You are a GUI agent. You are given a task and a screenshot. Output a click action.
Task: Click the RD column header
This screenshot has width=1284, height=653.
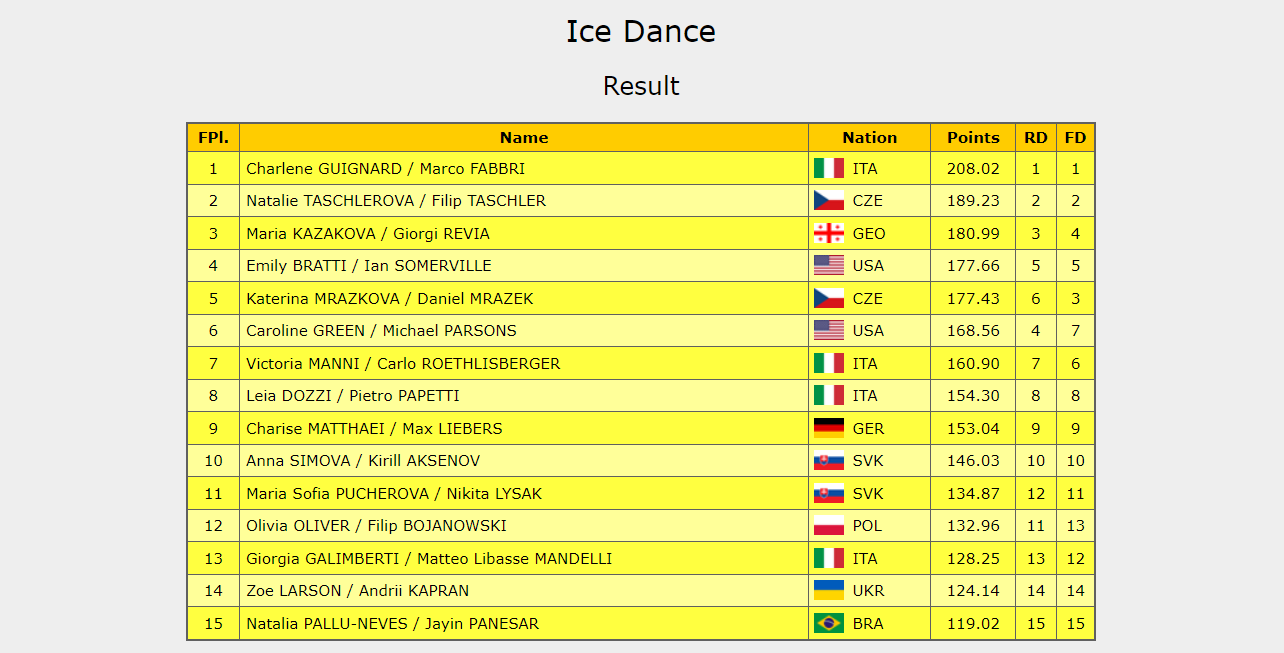1036,138
